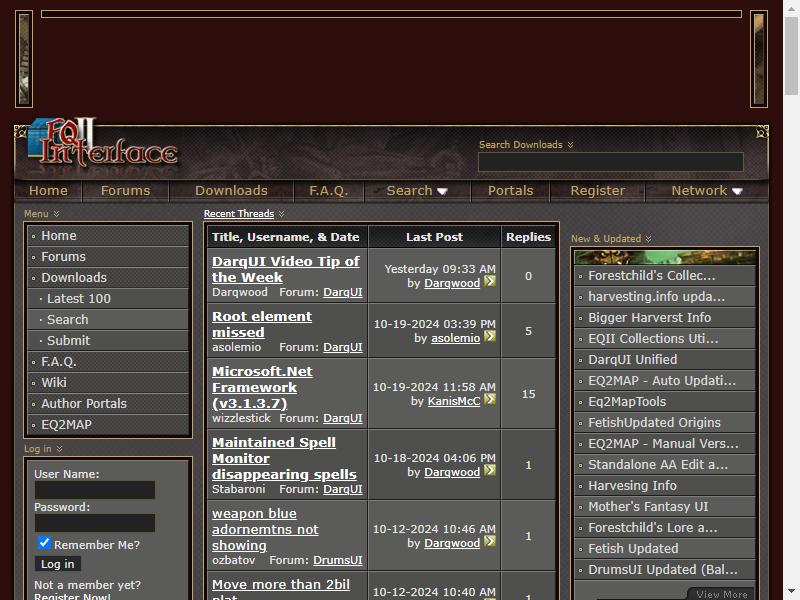Viewport: 800px width, 600px height.
Task: Click the Log in button
Action: click(58, 564)
